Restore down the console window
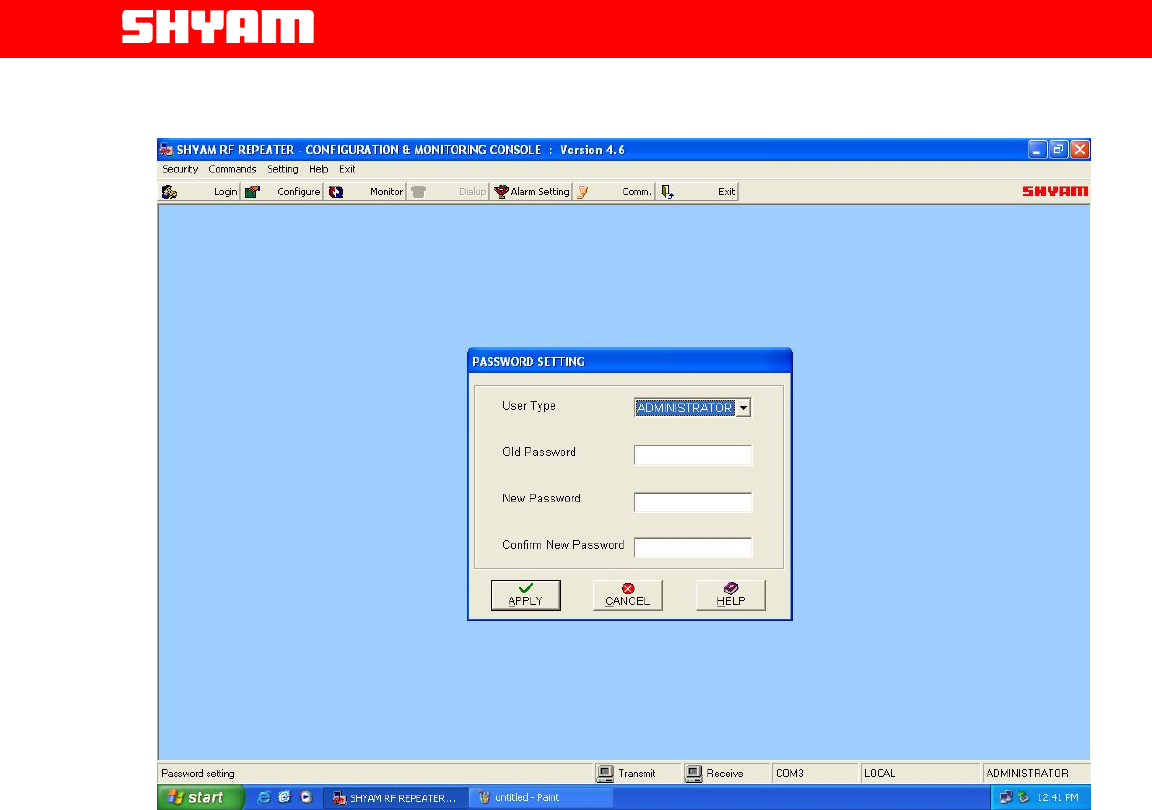This screenshot has height=810, width=1152. (1058, 150)
